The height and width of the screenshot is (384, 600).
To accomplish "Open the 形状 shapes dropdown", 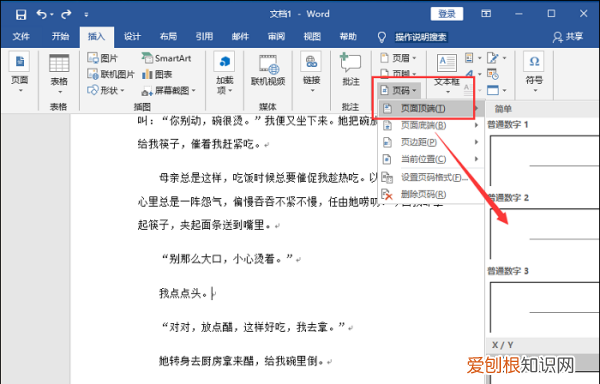I will pos(106,90).
